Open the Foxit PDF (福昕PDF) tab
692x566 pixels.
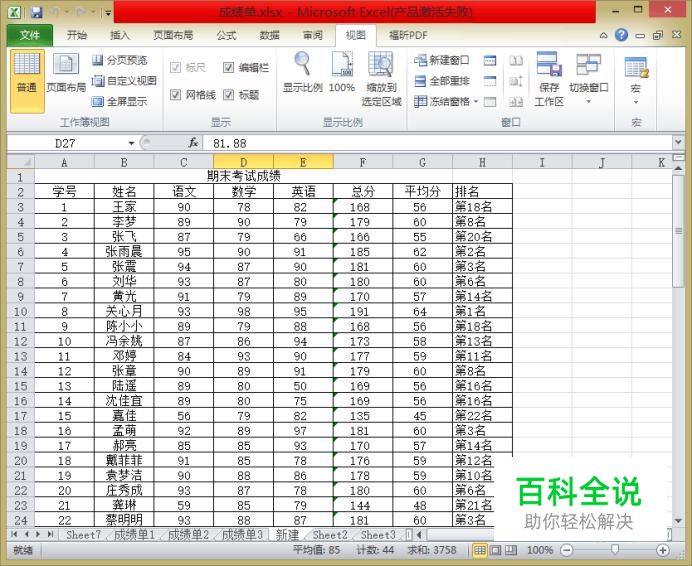(408, 35)
